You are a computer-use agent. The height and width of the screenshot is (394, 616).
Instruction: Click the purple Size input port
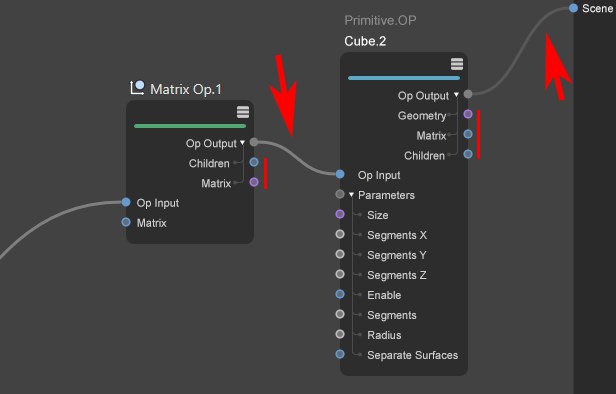[340, 214]
